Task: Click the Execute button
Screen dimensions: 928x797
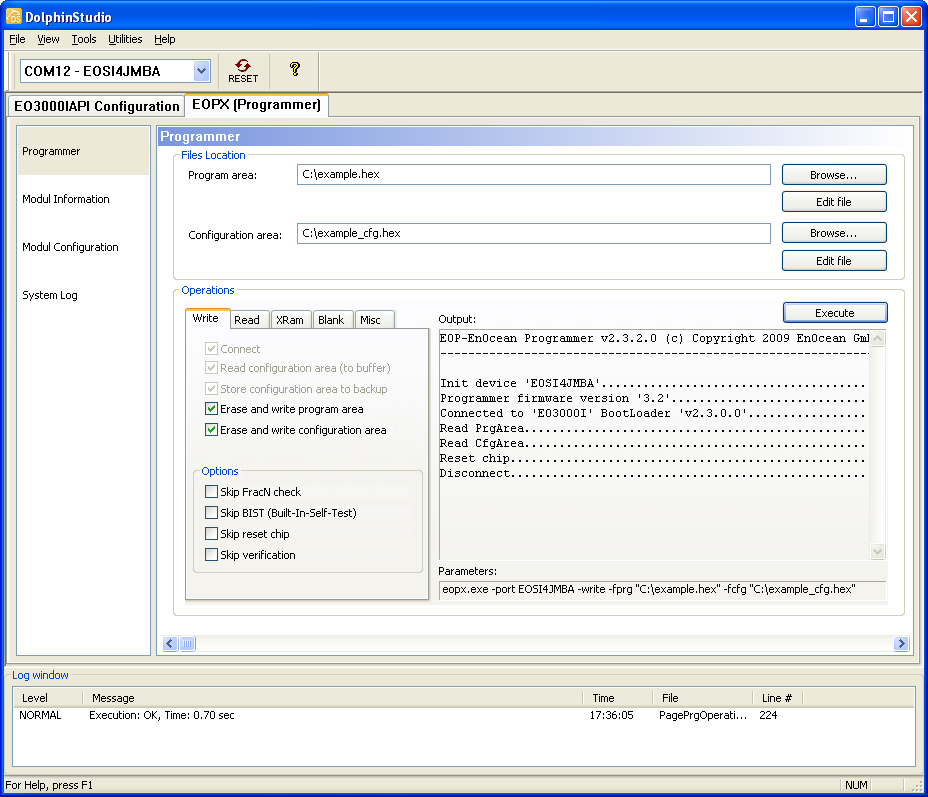Action: click(835, 312)
